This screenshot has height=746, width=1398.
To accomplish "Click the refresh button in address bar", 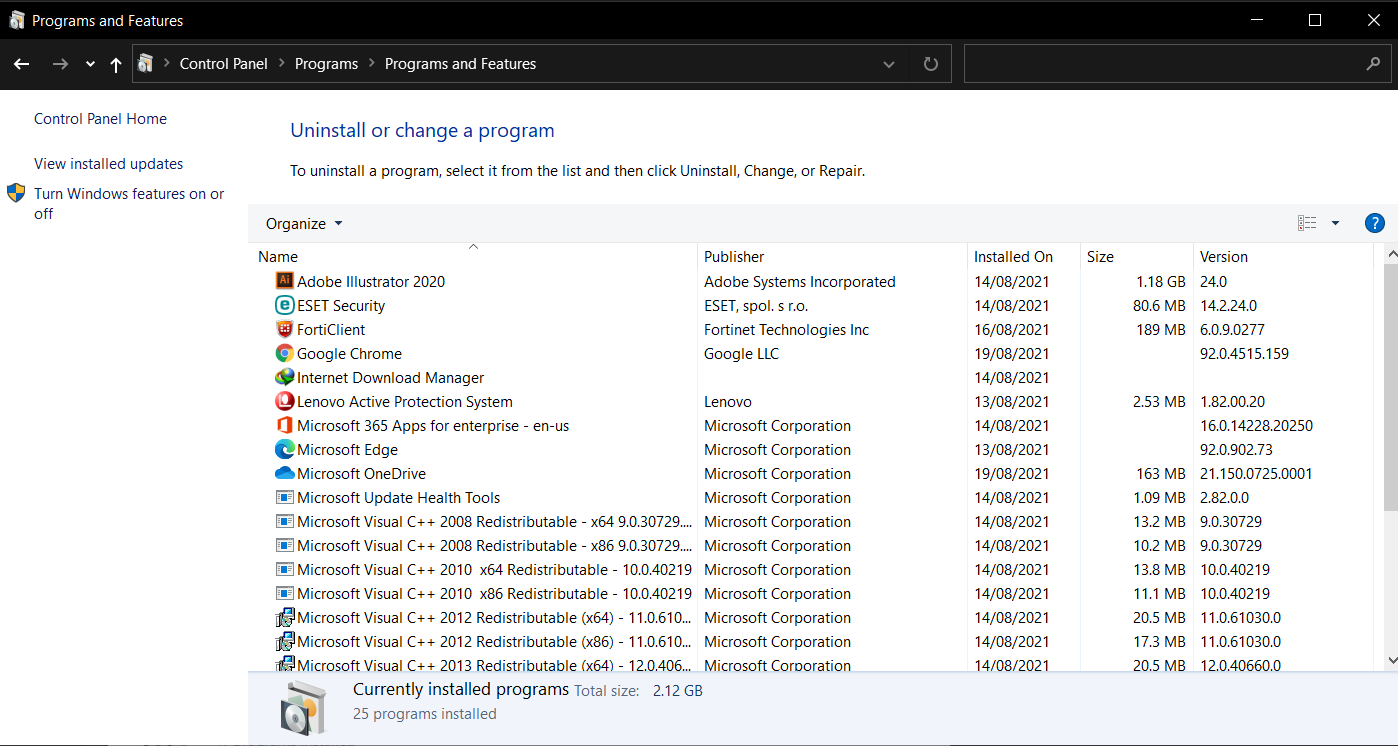I will pos(931,64).
